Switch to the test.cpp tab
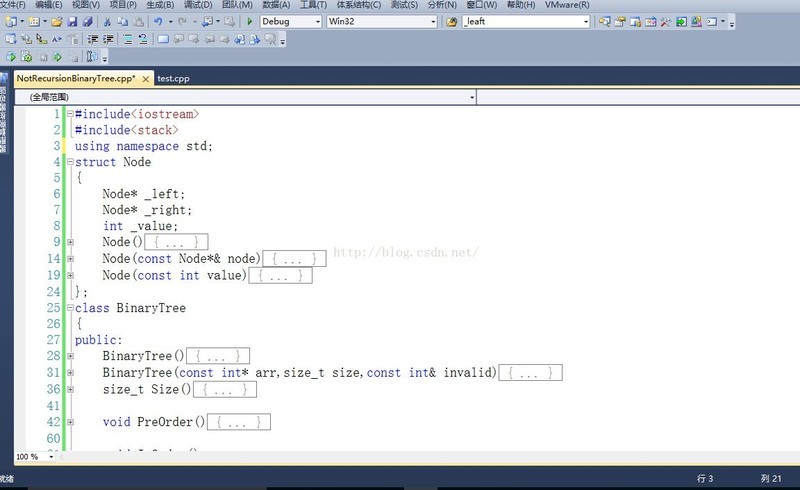The height and width of the screenshot is (490, 800). 173,79
